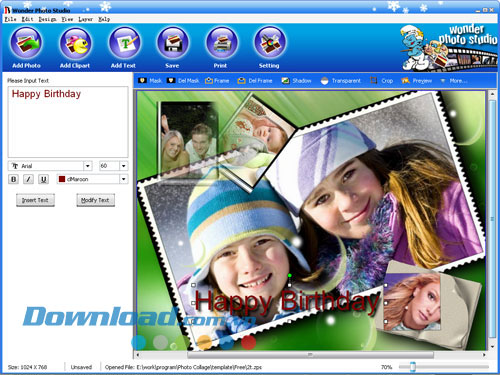Open the Design menu
The width and height of the screenshot is (500, 375).
[47, 19]
